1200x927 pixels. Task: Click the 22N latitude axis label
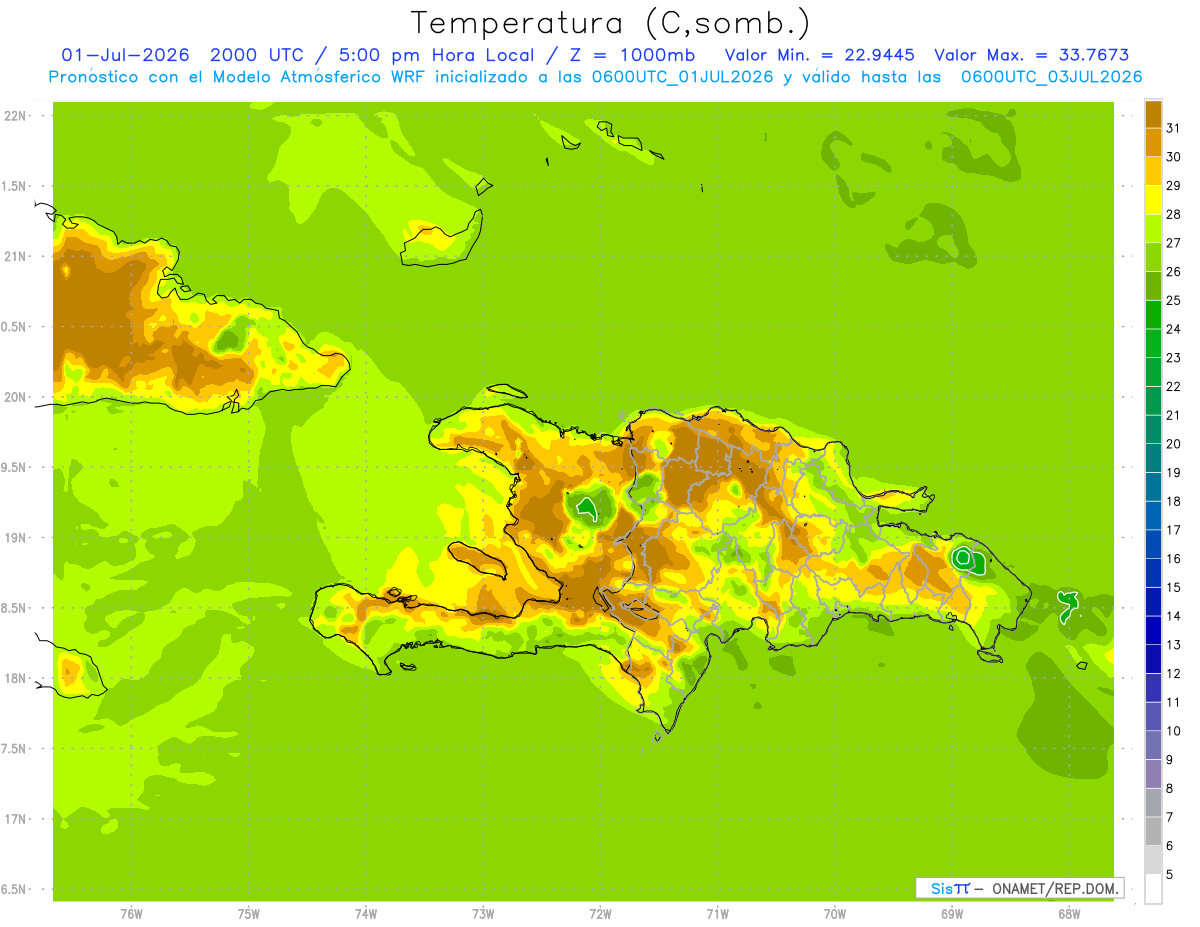click(x=14, y=116)
